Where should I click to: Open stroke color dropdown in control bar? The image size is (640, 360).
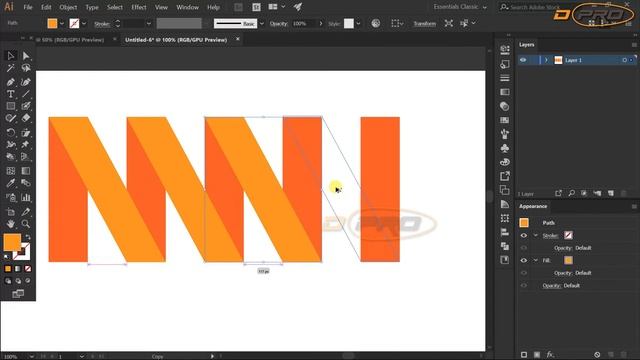84,24
